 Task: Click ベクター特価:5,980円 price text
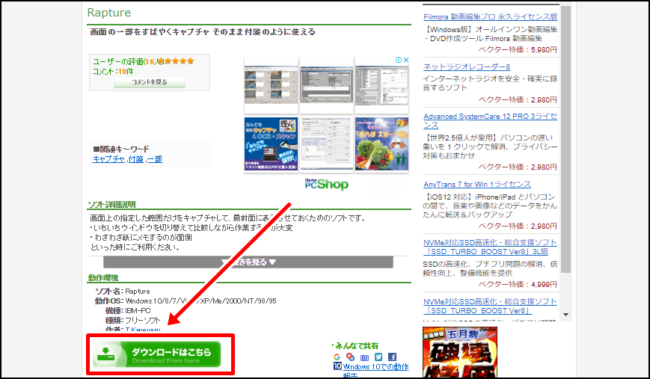coord(518,50)
